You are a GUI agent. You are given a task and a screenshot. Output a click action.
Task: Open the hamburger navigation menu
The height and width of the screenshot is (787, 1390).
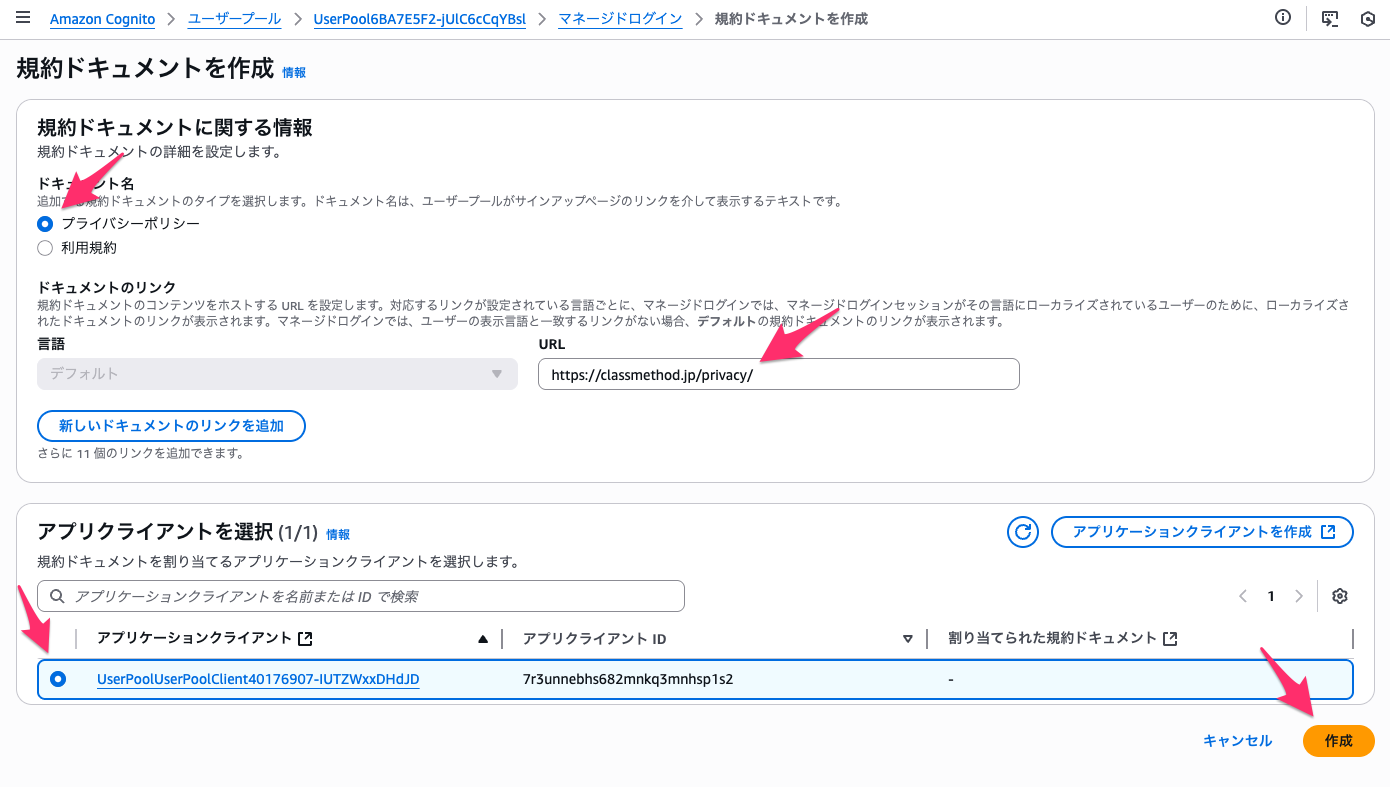coord(23,18)
